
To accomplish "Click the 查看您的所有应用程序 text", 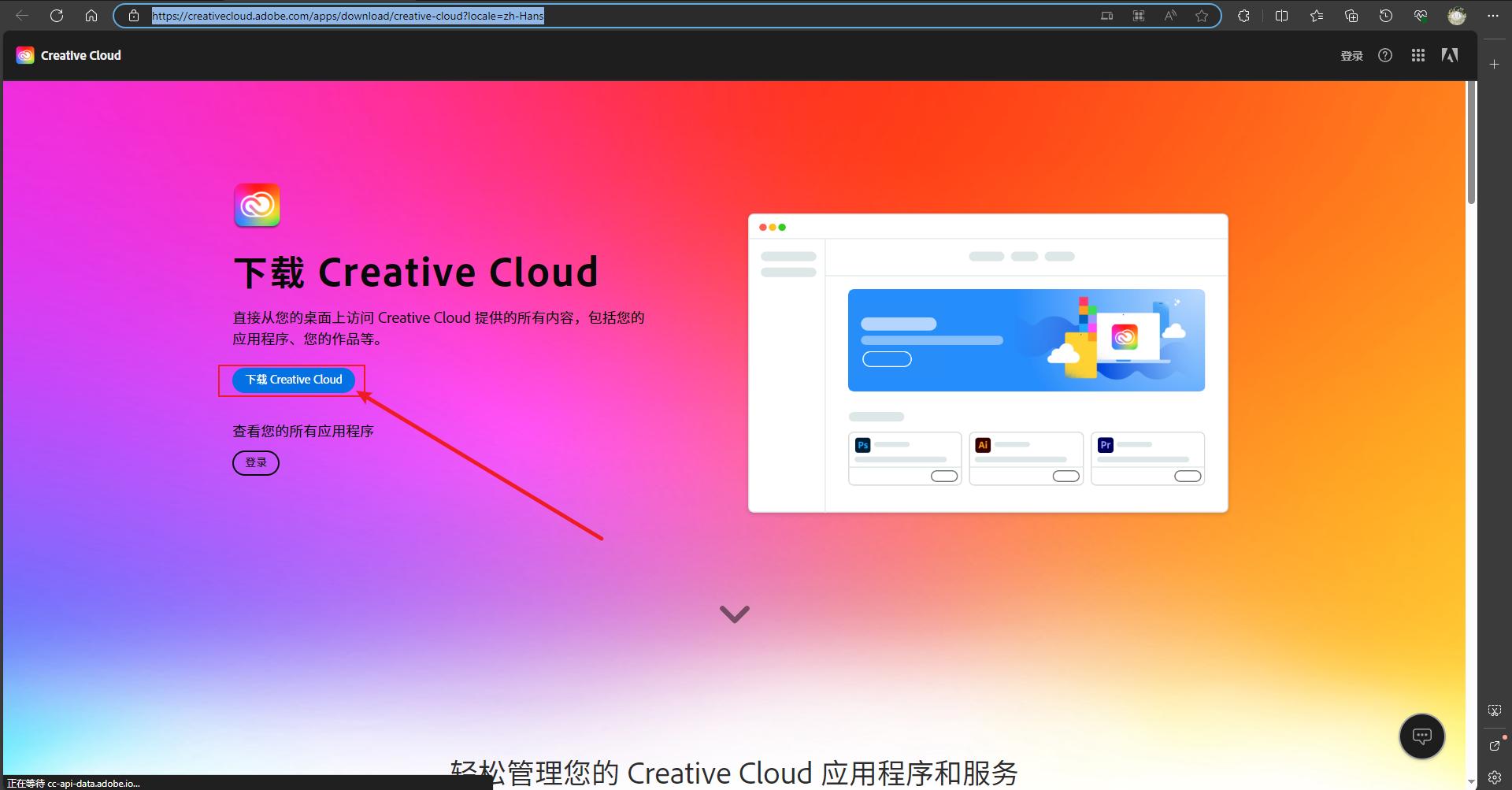I will pyautogui.click(x=303, y=432).
